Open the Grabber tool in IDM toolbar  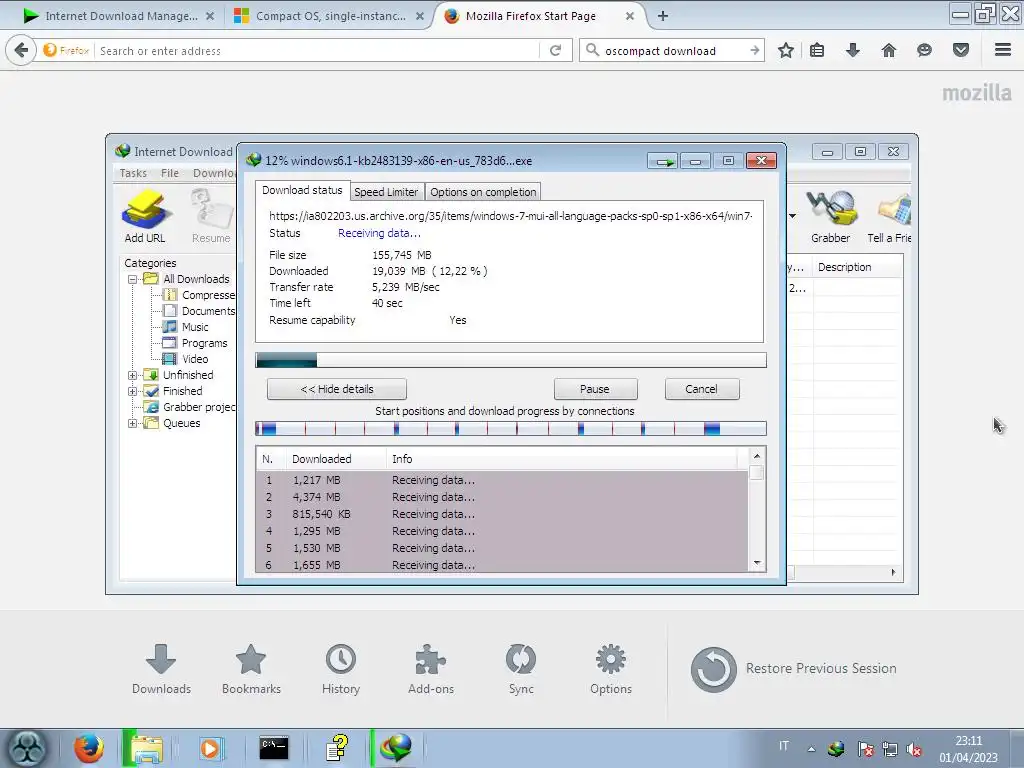(830, 216)
